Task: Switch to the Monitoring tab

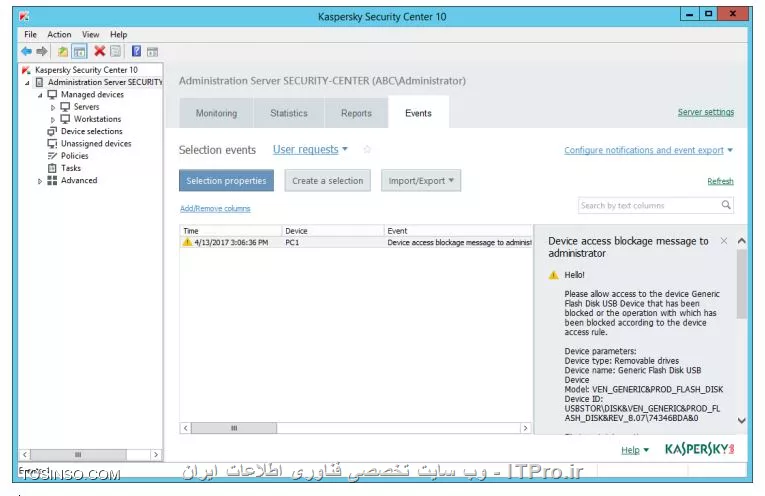Action: pyautogui.click(x=216, y=113)
